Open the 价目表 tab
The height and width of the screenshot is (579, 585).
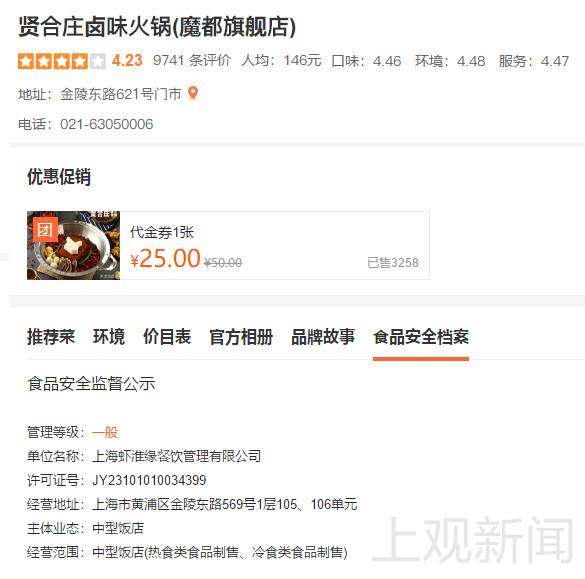(x=167, y=337)
